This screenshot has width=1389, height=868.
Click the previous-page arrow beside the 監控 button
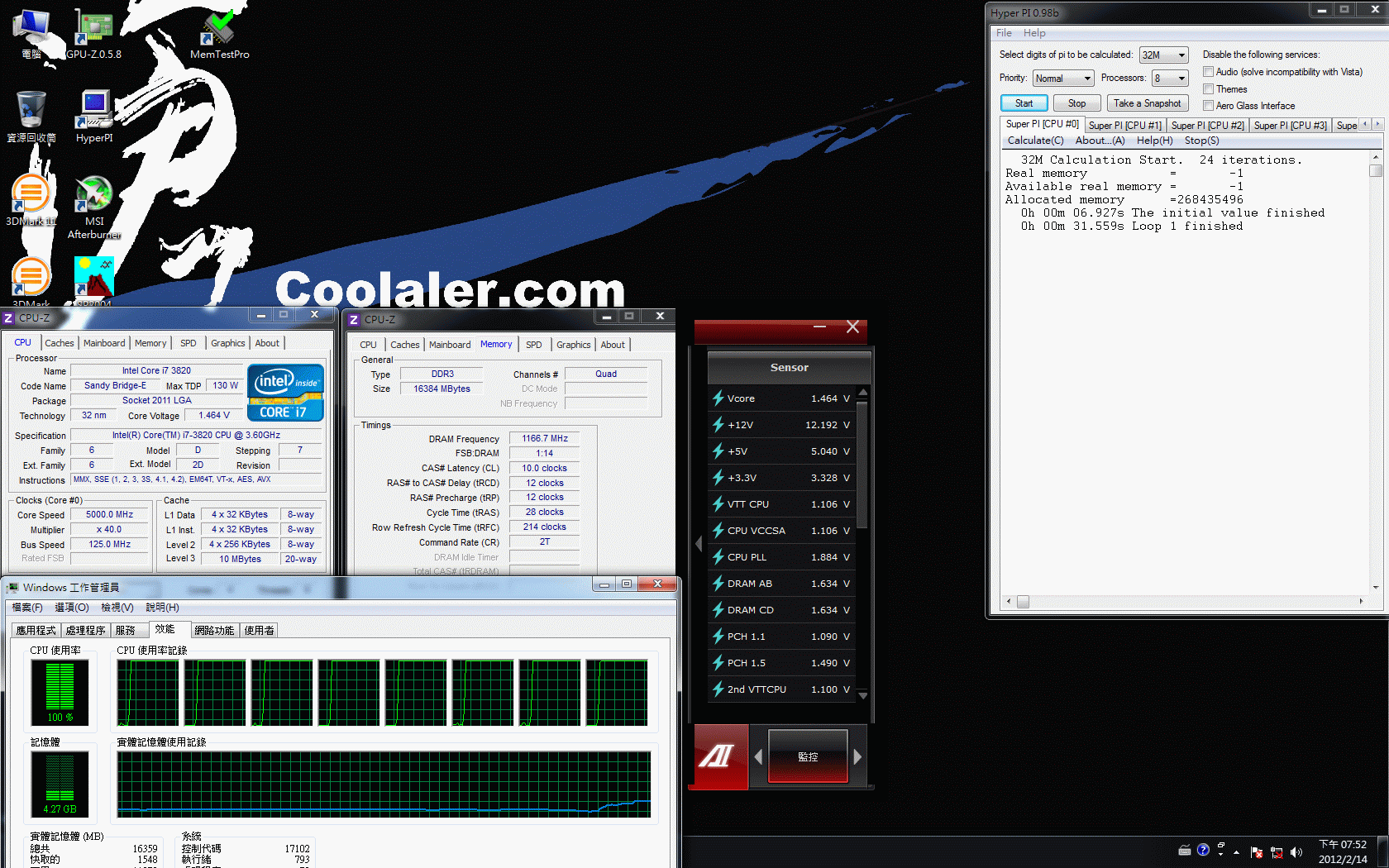tap(759, 756)
